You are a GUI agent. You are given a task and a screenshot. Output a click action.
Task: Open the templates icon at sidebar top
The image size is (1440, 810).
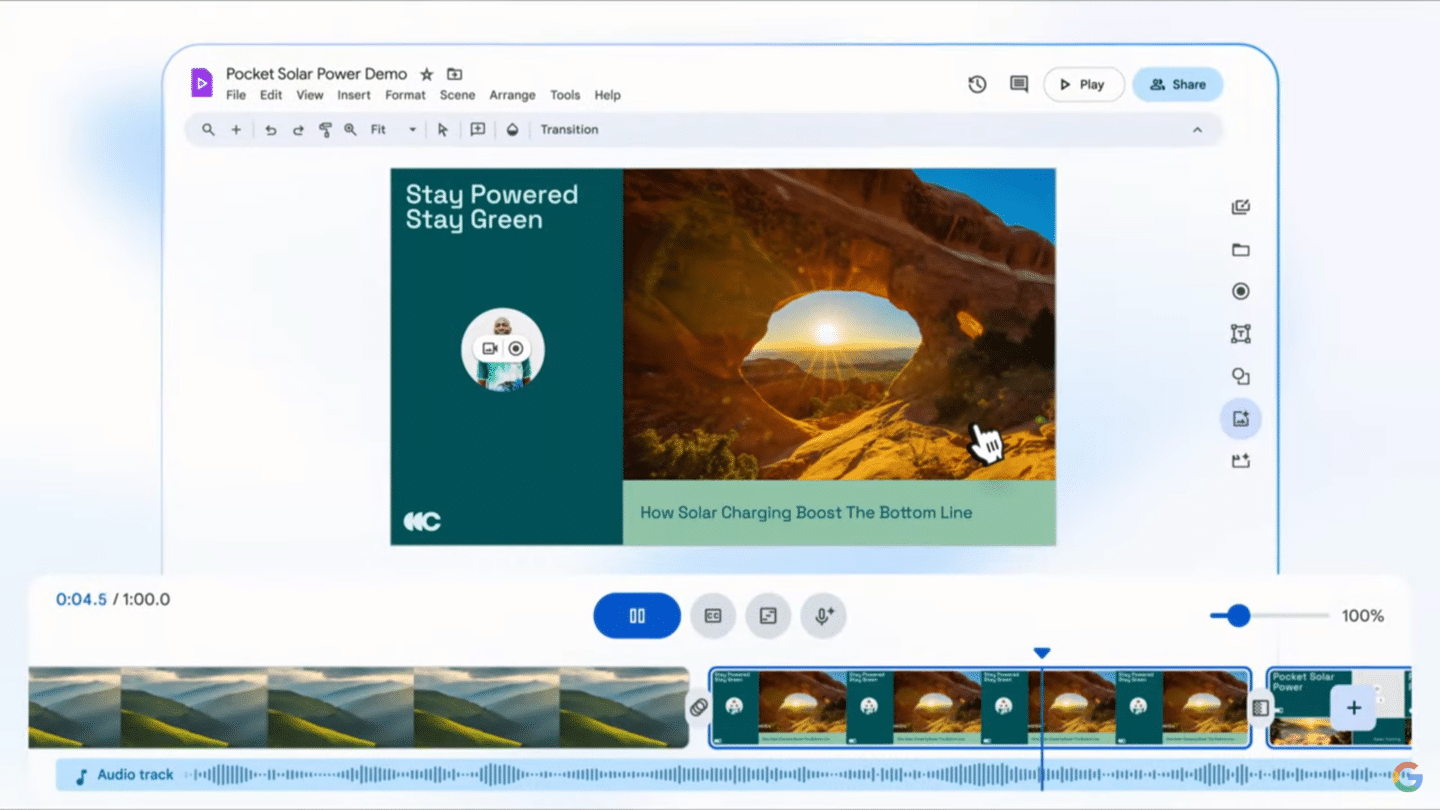coord(1240,207)
